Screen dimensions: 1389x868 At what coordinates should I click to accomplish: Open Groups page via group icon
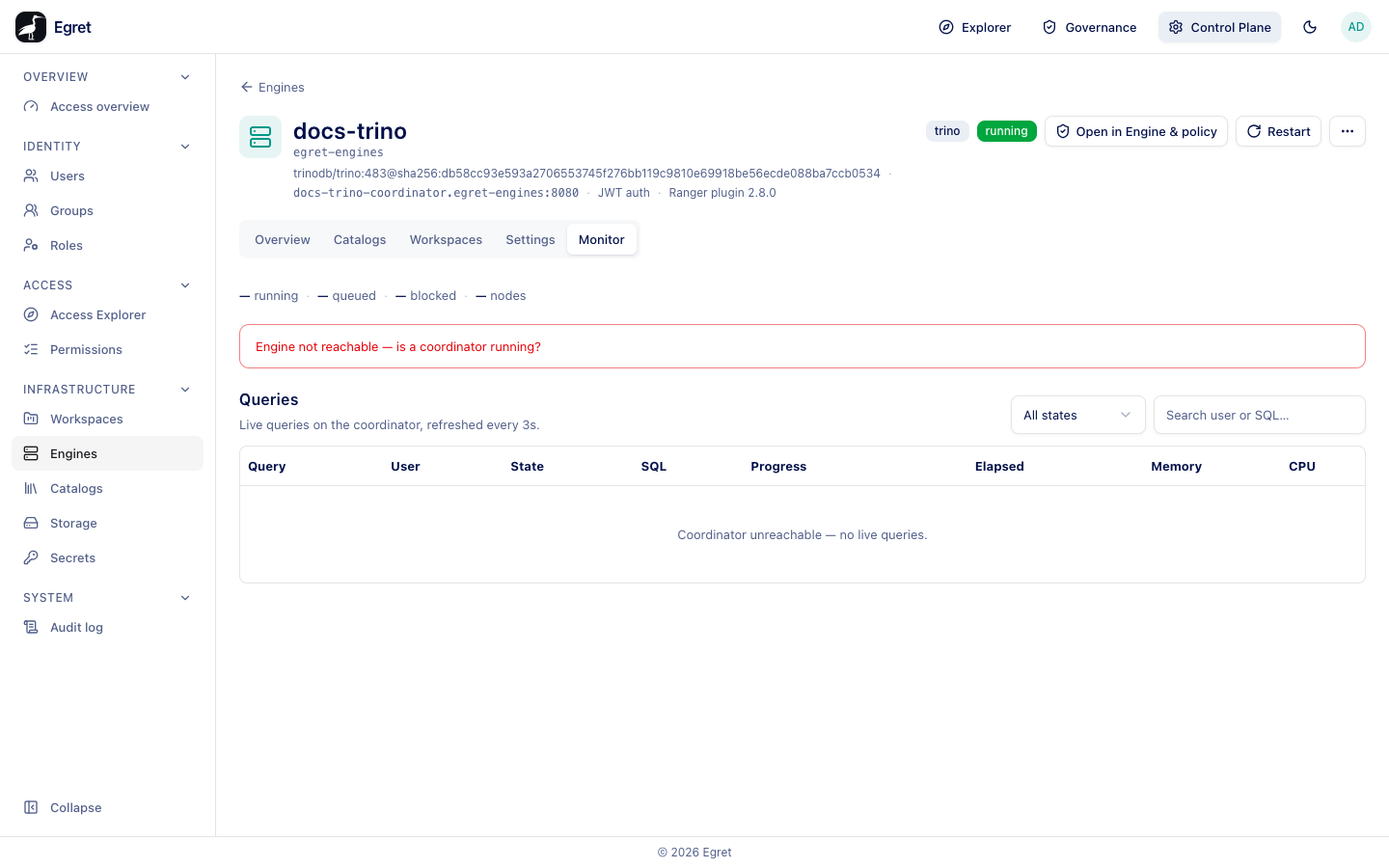[31, 210]
